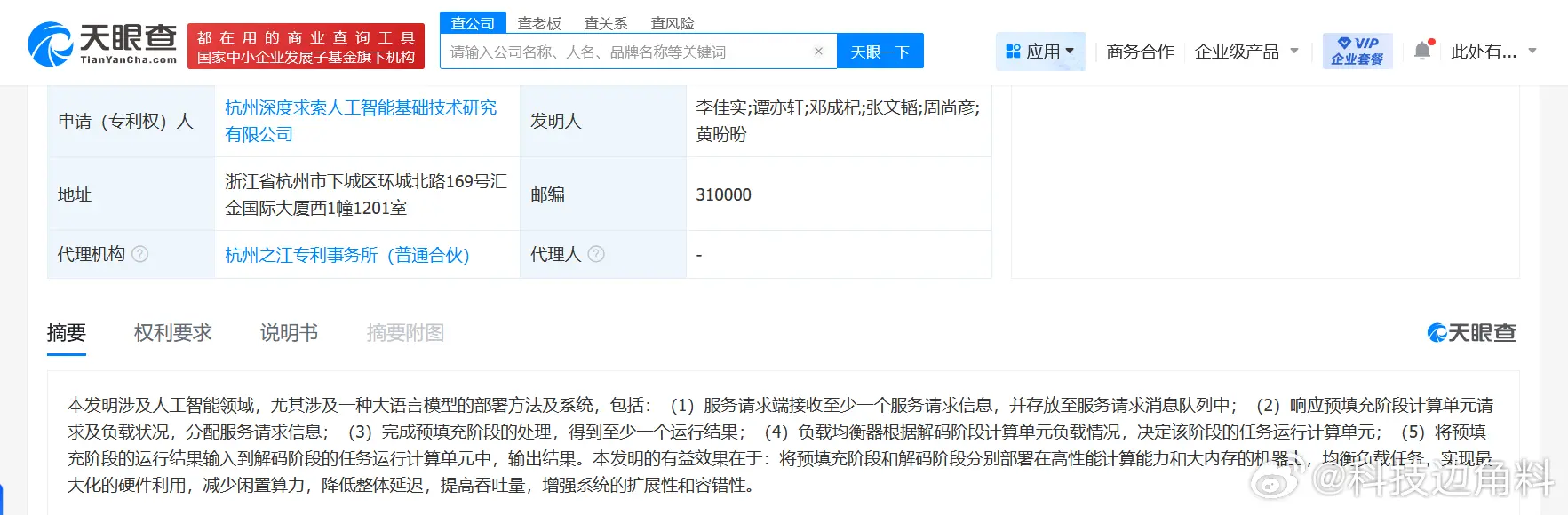The image size is (1568, 515).
Task: Switch to 查老板 search tab
Action: coord(539,23)
